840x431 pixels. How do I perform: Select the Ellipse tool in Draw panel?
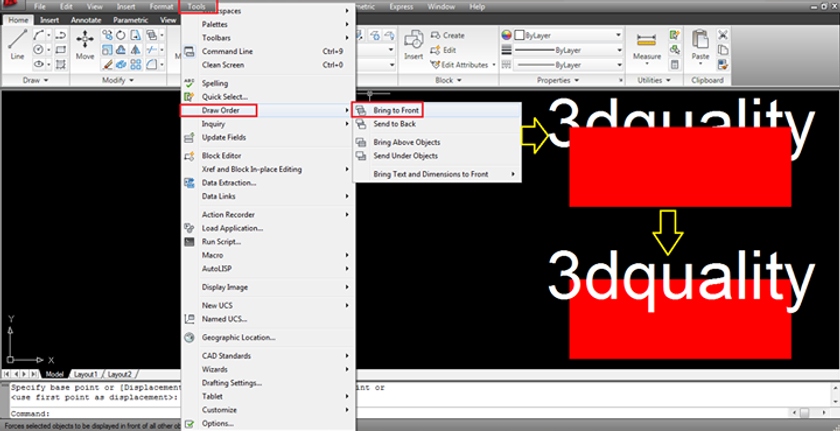click(x=38, y=64)
